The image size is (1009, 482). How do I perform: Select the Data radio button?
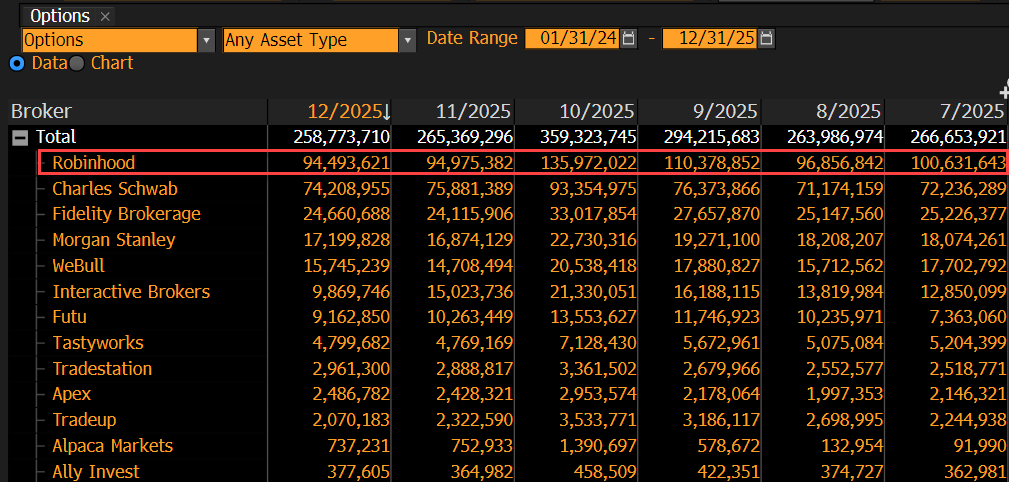point(17,63)
